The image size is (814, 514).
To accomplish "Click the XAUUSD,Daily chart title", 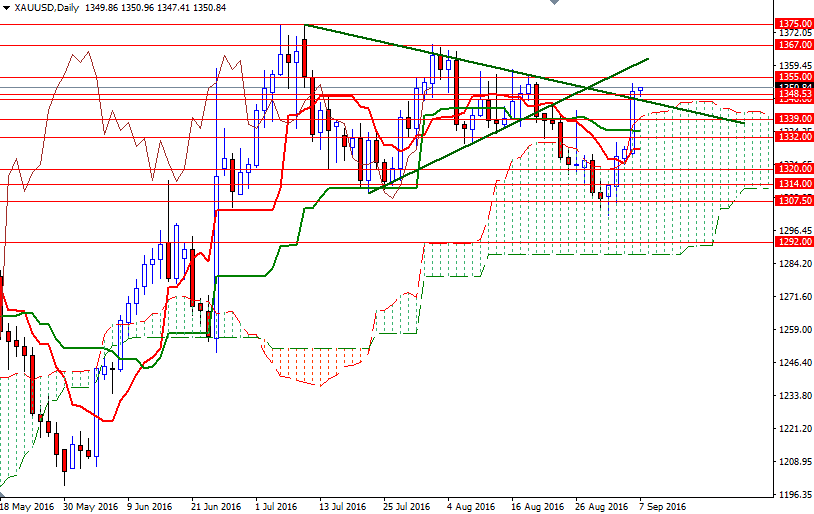I will 47,8.
